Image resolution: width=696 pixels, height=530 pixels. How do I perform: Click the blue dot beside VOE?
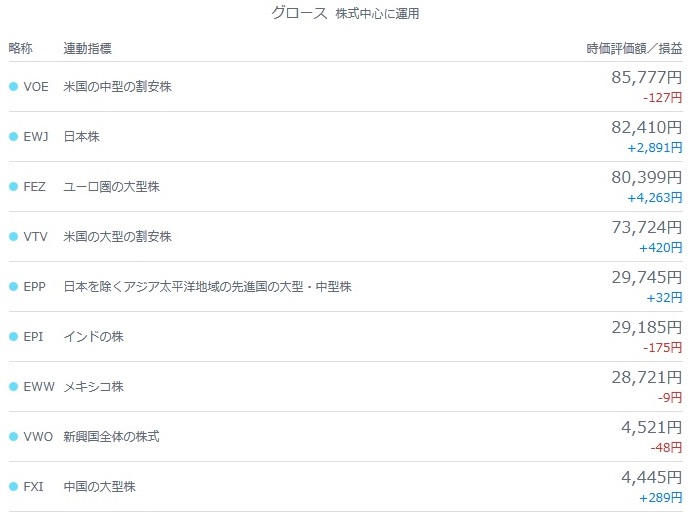click(13, 86)
